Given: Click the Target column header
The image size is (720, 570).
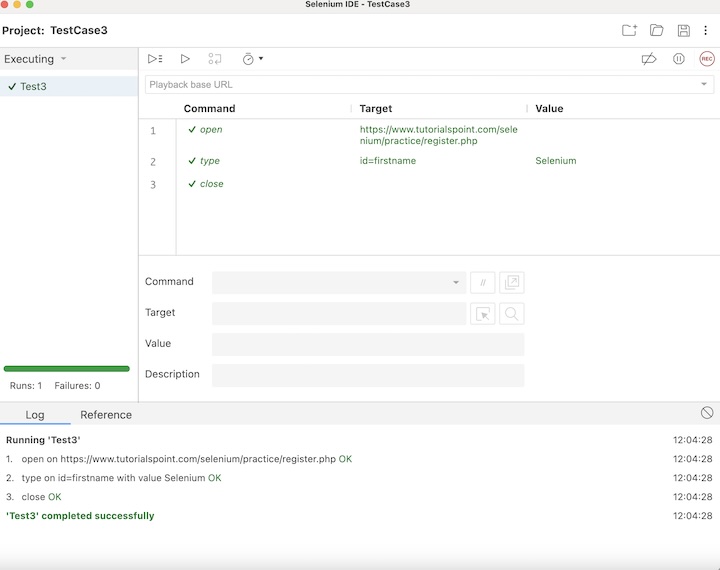Looking at the screenshot, I should 376,108.
